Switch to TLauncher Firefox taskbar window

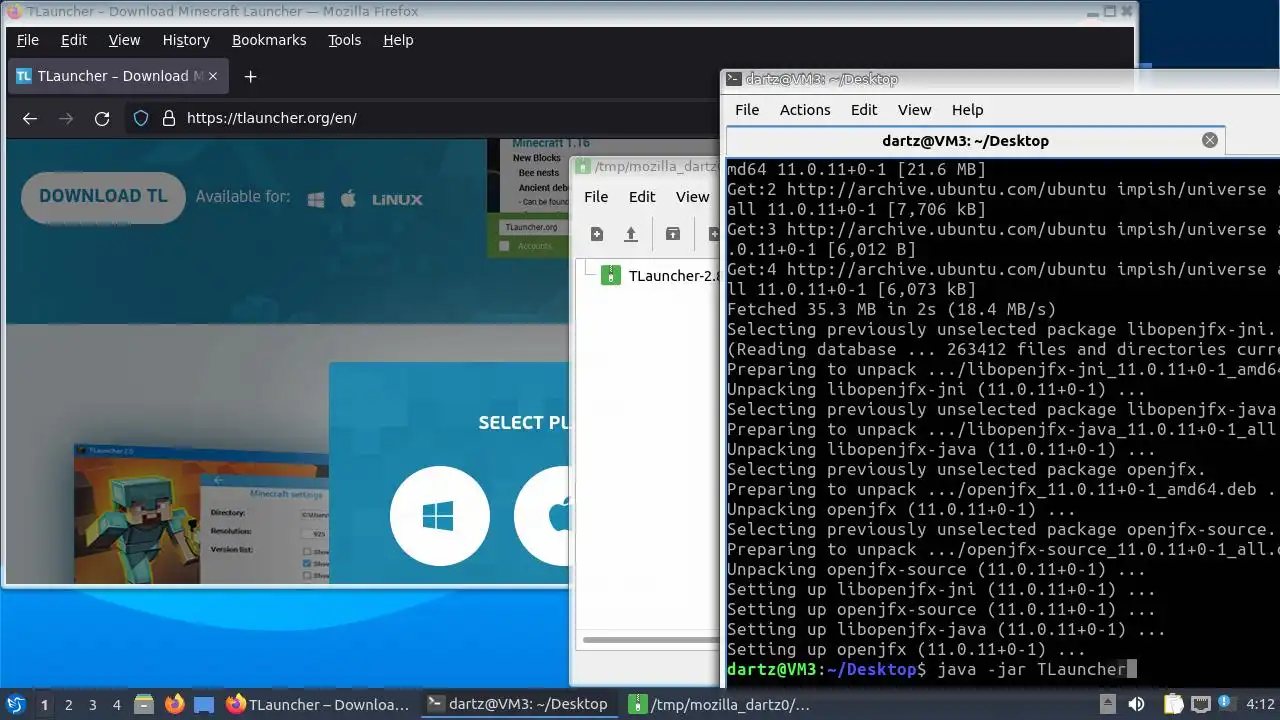pos(318,705)
